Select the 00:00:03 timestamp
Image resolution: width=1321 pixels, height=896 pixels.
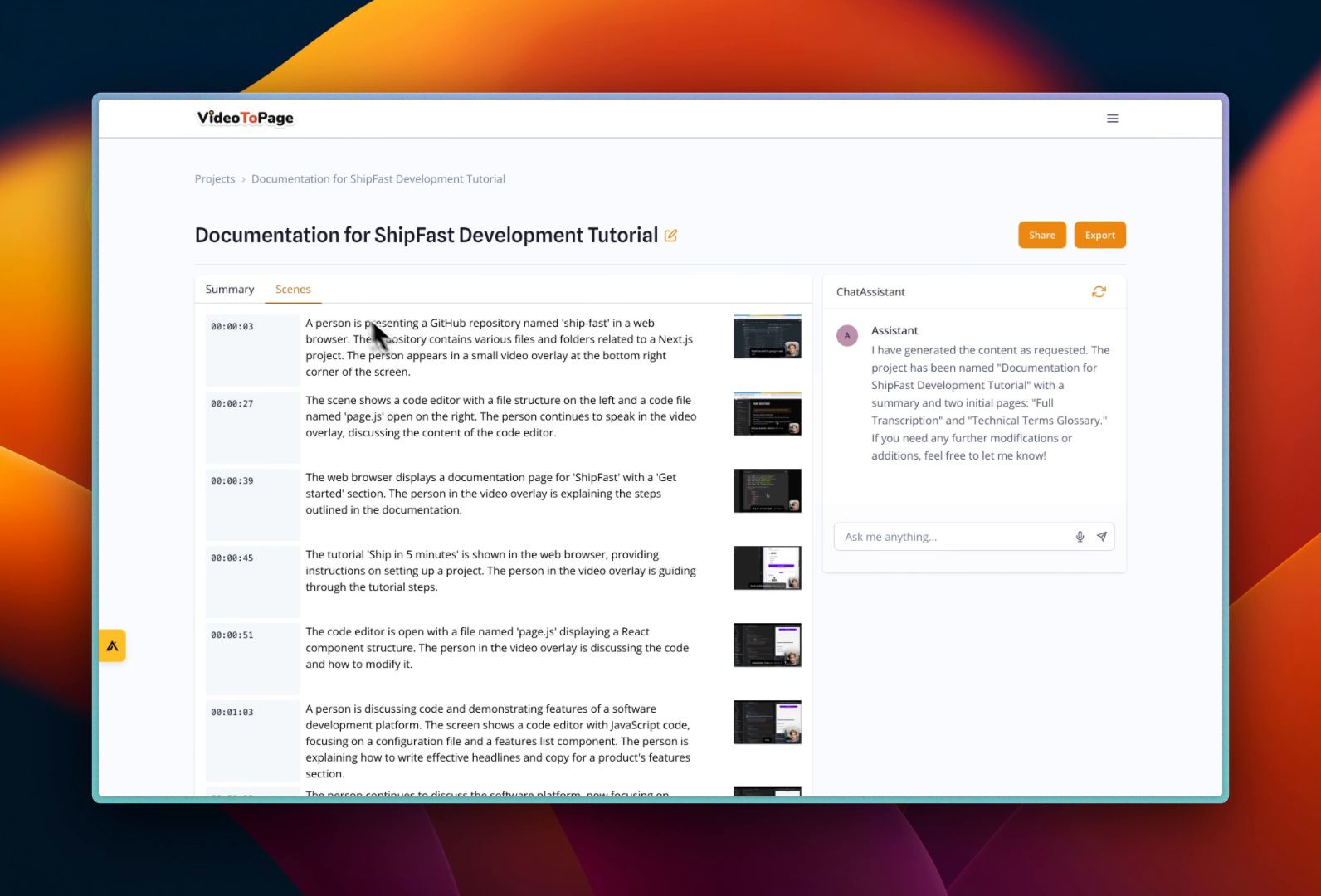click(232, 327)
